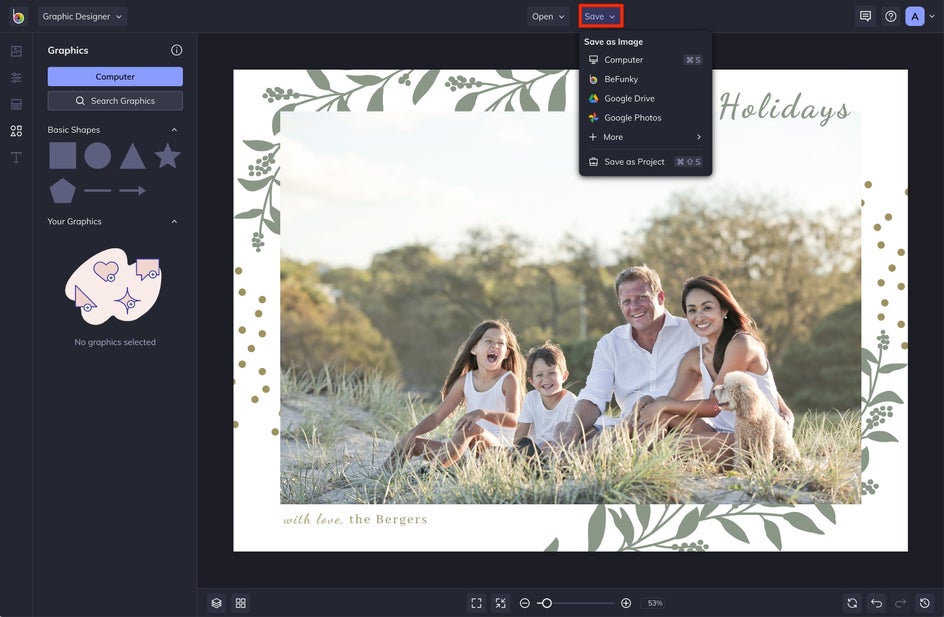Add the pentagon basic shape
The height and width of the screenshot is (617, 944).
pyautogui.click(x=63, y=191)
